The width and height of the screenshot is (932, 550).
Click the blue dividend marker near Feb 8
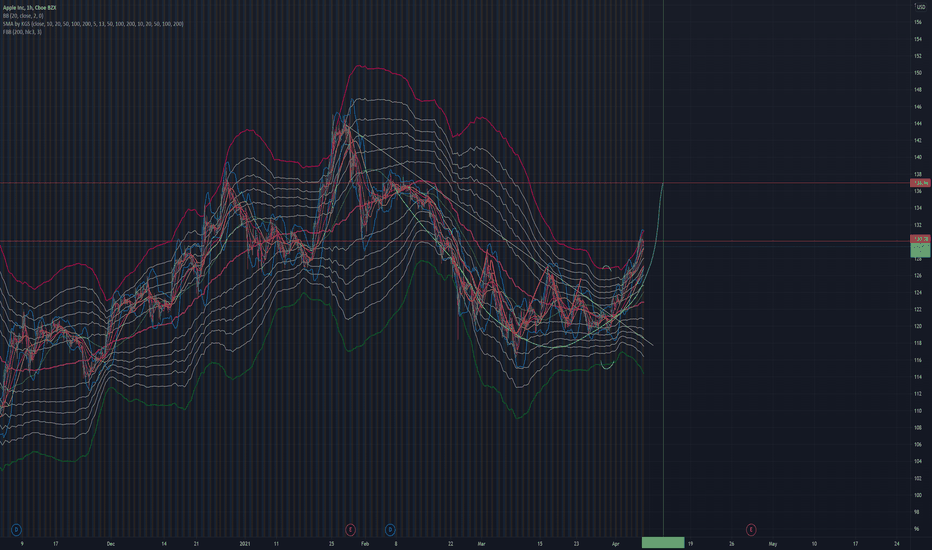390,529
